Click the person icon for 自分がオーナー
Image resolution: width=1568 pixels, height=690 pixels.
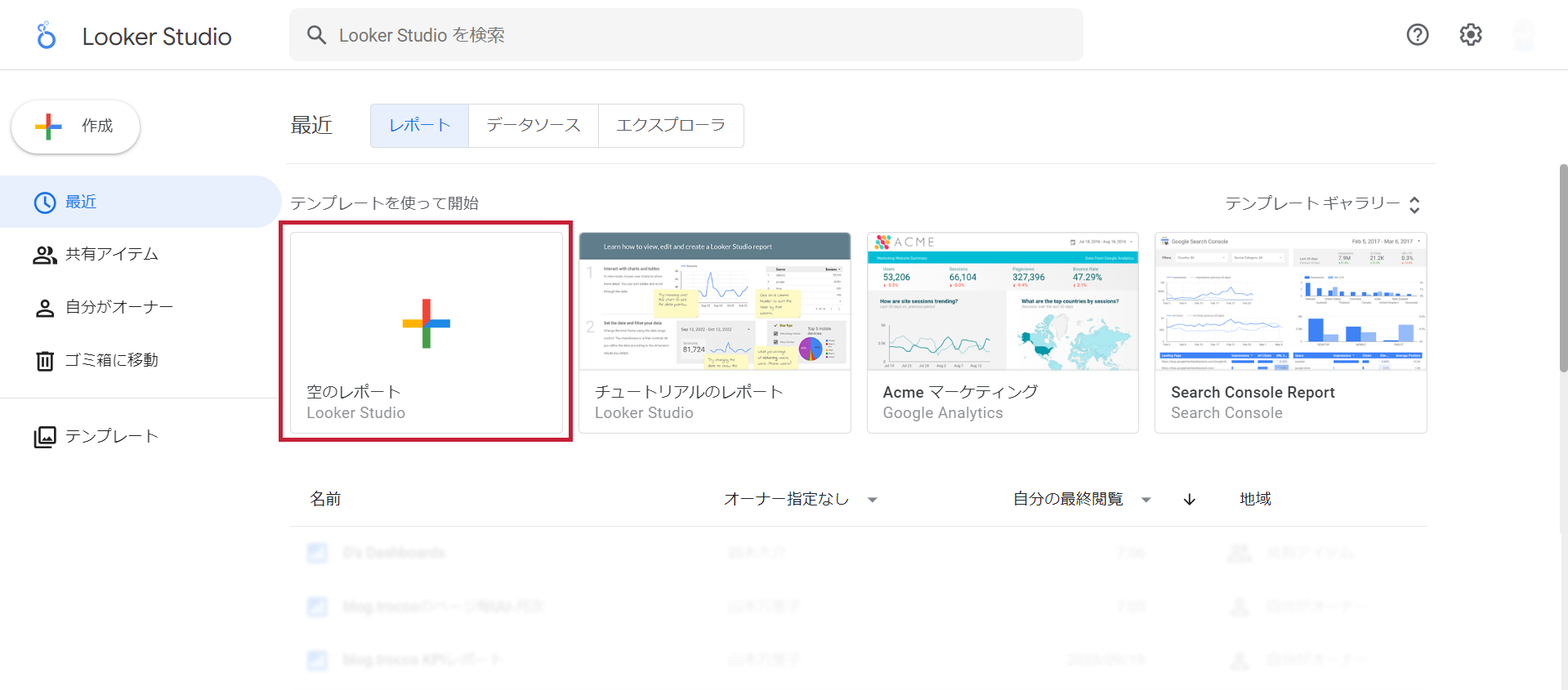click(x=45, y=308)
